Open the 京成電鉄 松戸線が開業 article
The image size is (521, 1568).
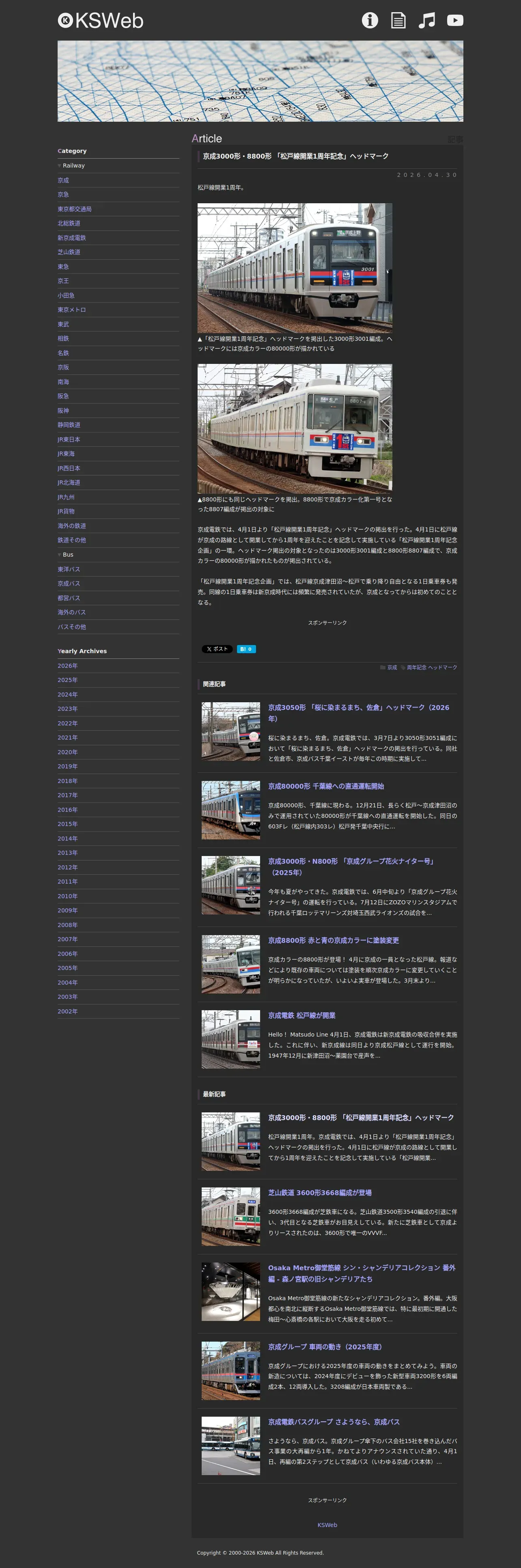(x=302, y=1015)
